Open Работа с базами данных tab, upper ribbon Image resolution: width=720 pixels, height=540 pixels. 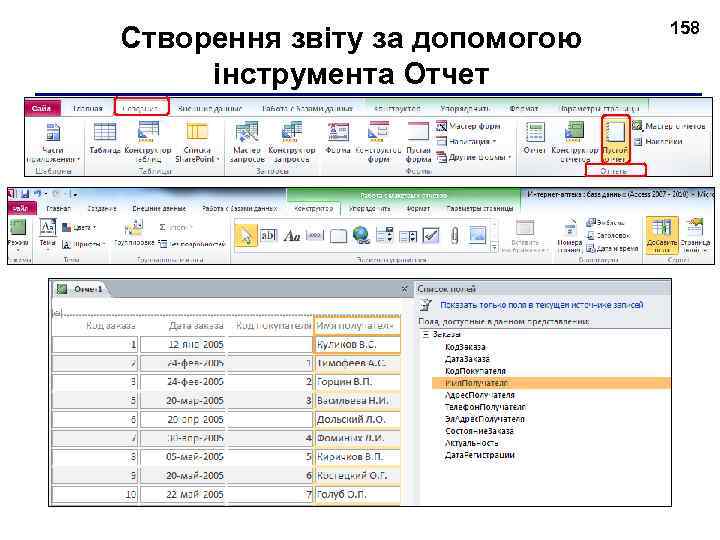[x=307, y=108]
